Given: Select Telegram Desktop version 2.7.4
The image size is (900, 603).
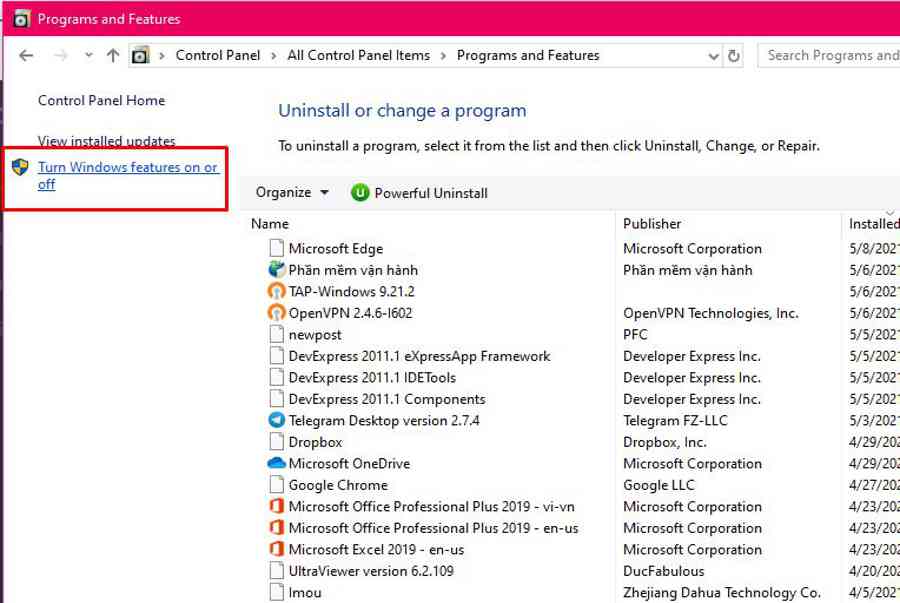Looking at the screenshot, I should pyautogui.click(x=384, y=421).
